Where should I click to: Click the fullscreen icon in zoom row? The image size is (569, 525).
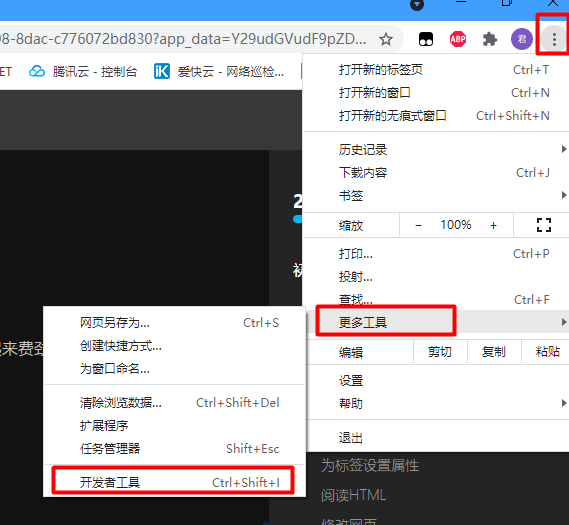pyautogui.click(x=544, y=225)
